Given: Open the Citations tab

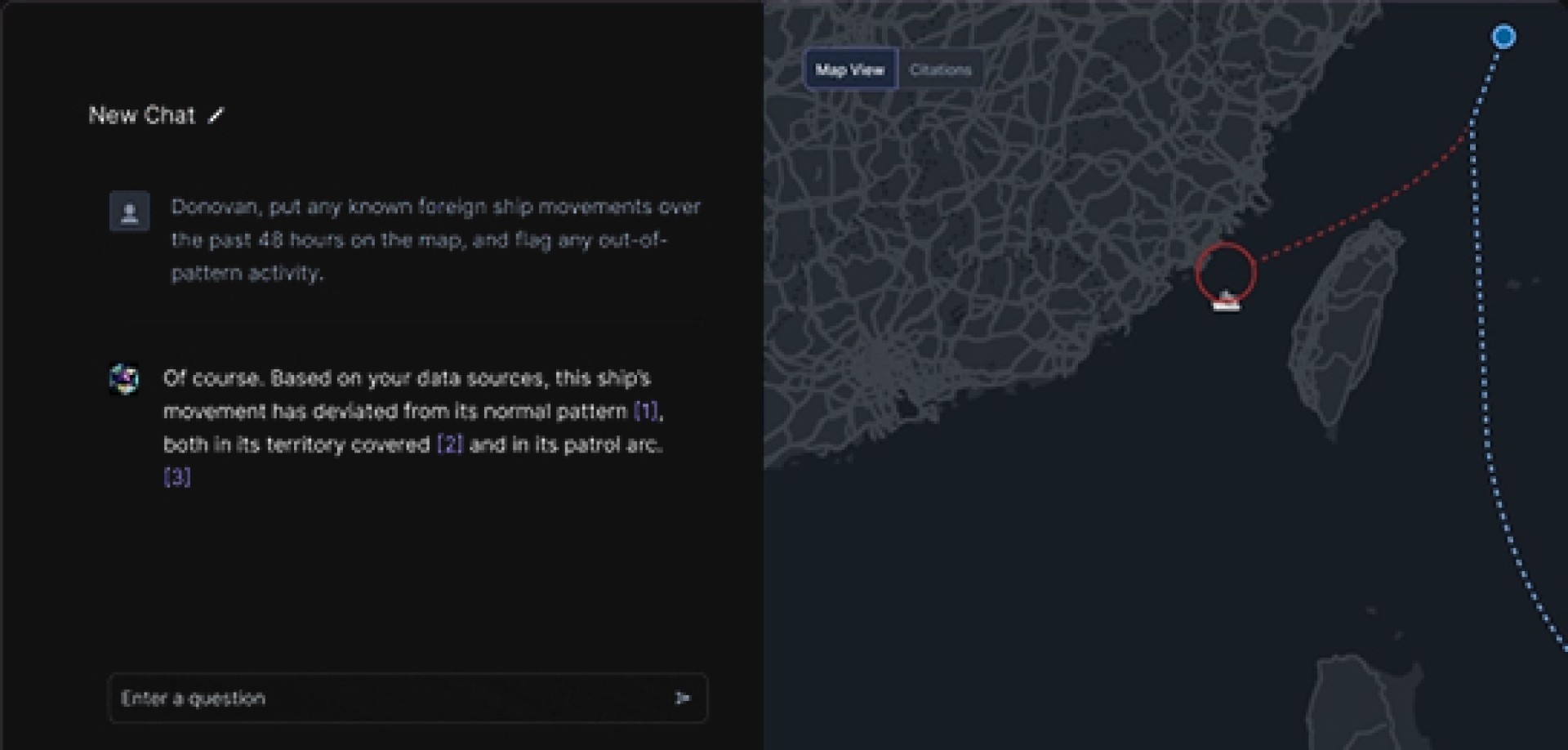Looking at the screenshot, I should 941,69.
